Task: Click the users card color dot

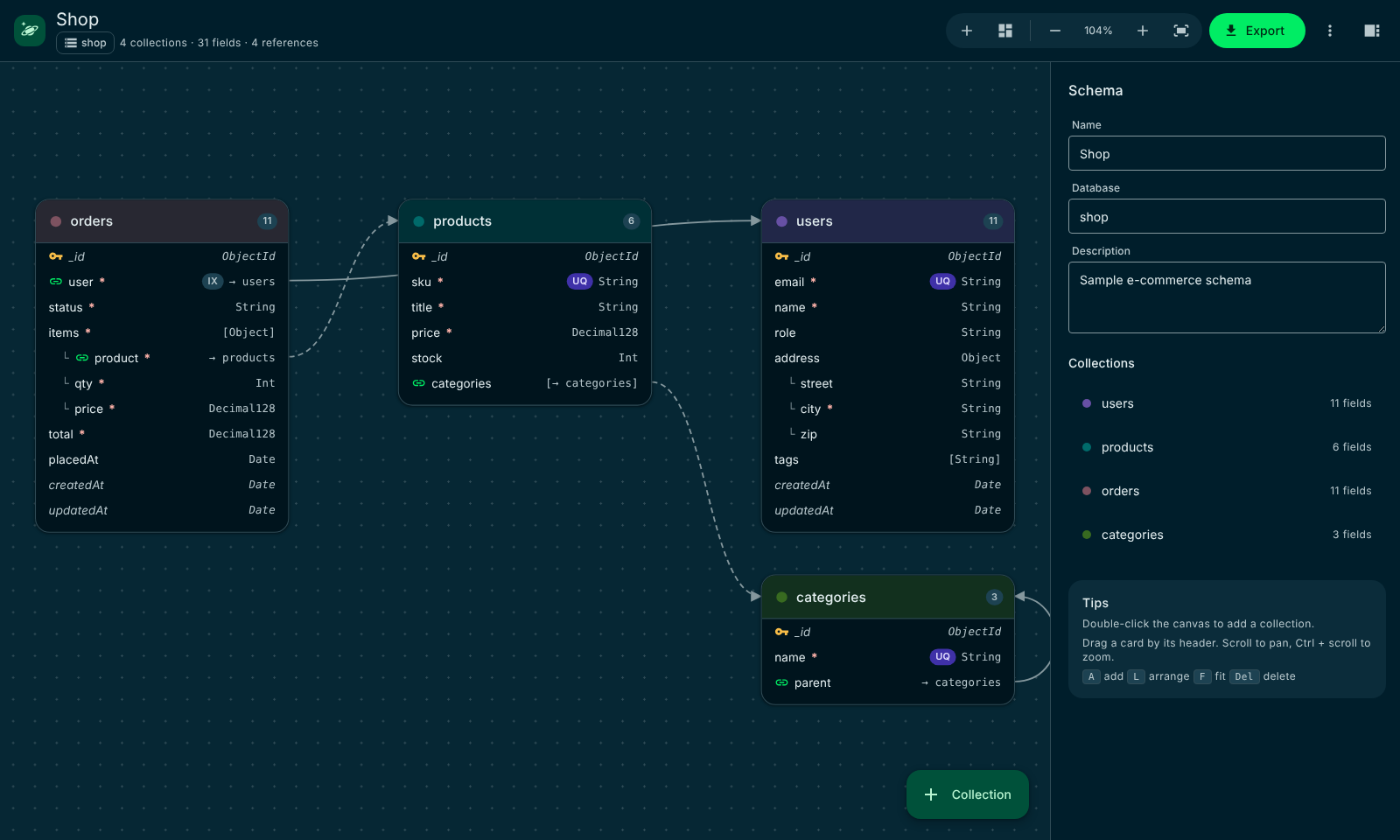Action: pos(781,221)
